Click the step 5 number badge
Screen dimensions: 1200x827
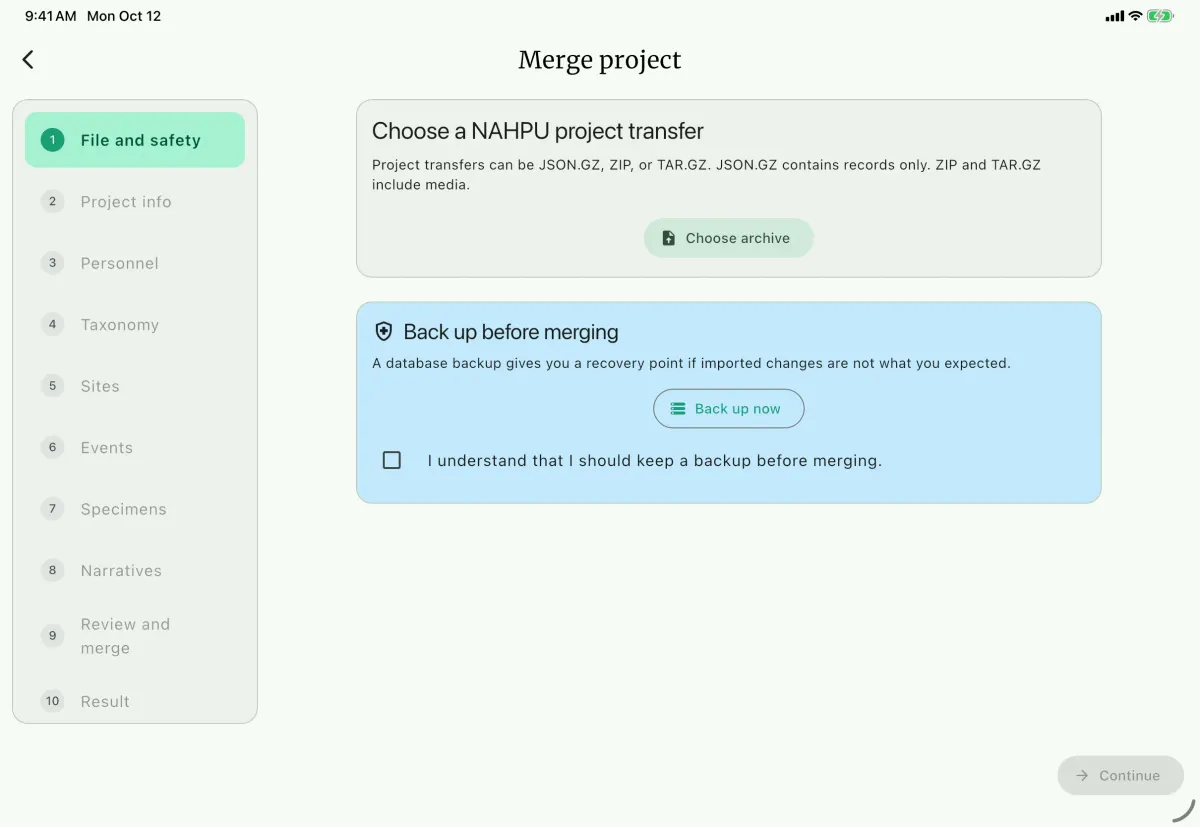(x=53, y=386)
